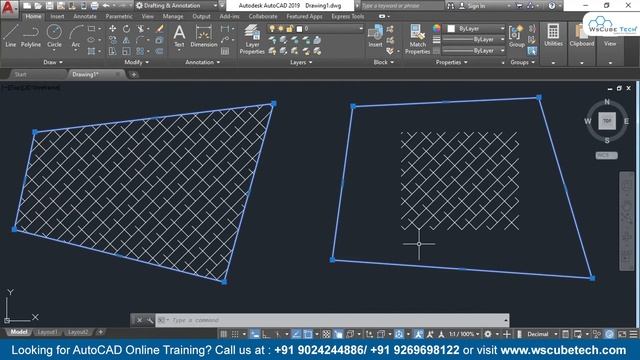This screenshot has height=360, width=640.
Task: Toggle dynamic input in status bar
Action: (x=255, y=334)
